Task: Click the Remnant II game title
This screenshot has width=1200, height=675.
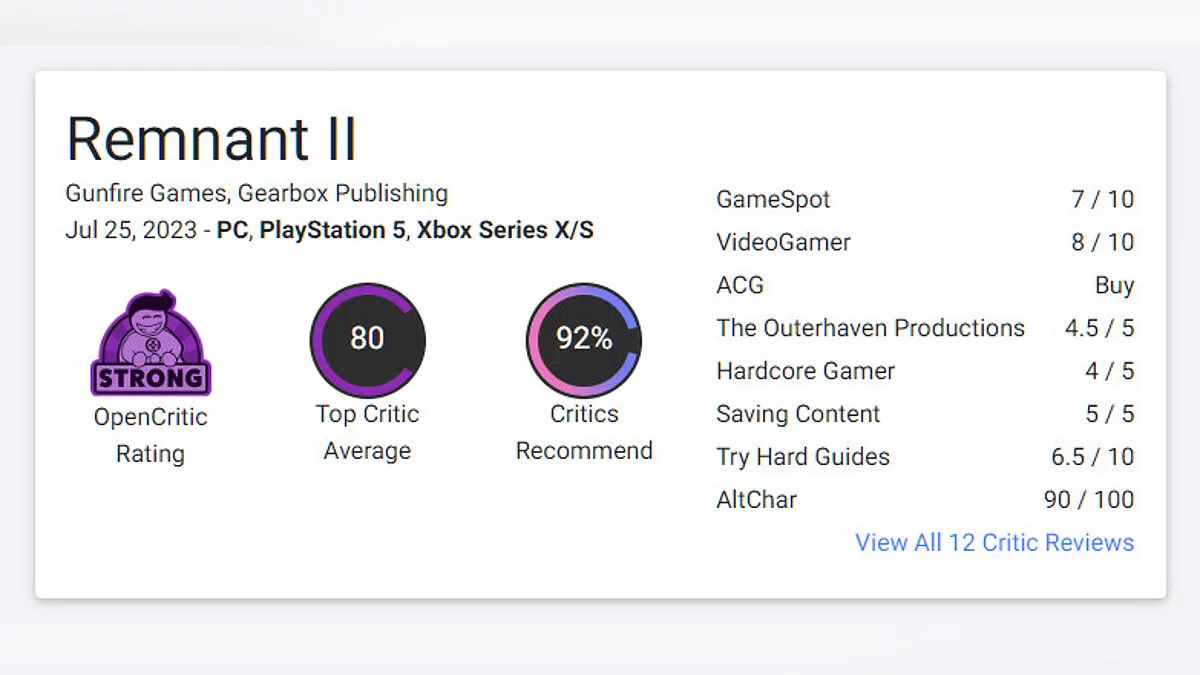Action: point(211,139)
